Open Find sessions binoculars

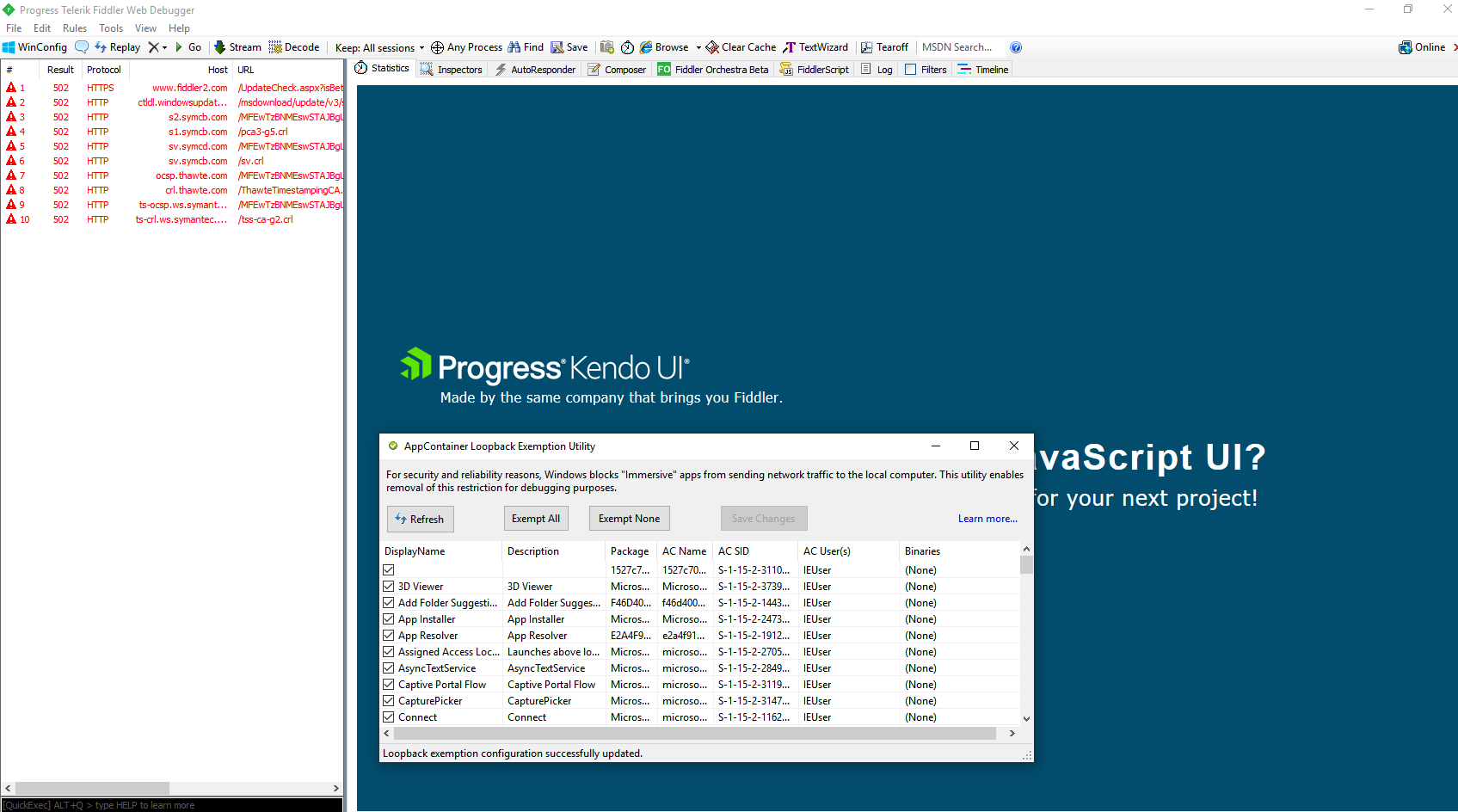[x=526, y=47]
